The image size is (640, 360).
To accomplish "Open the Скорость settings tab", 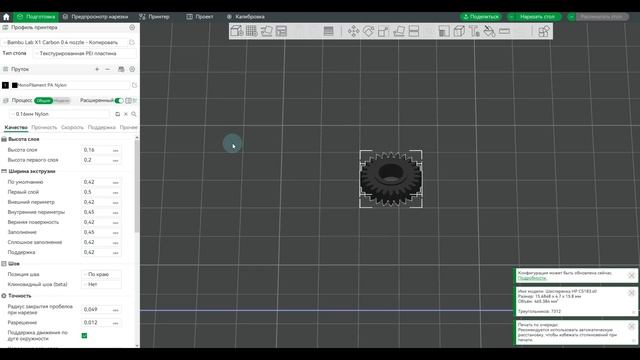I will pyautogui.click(x=72, y=127).
